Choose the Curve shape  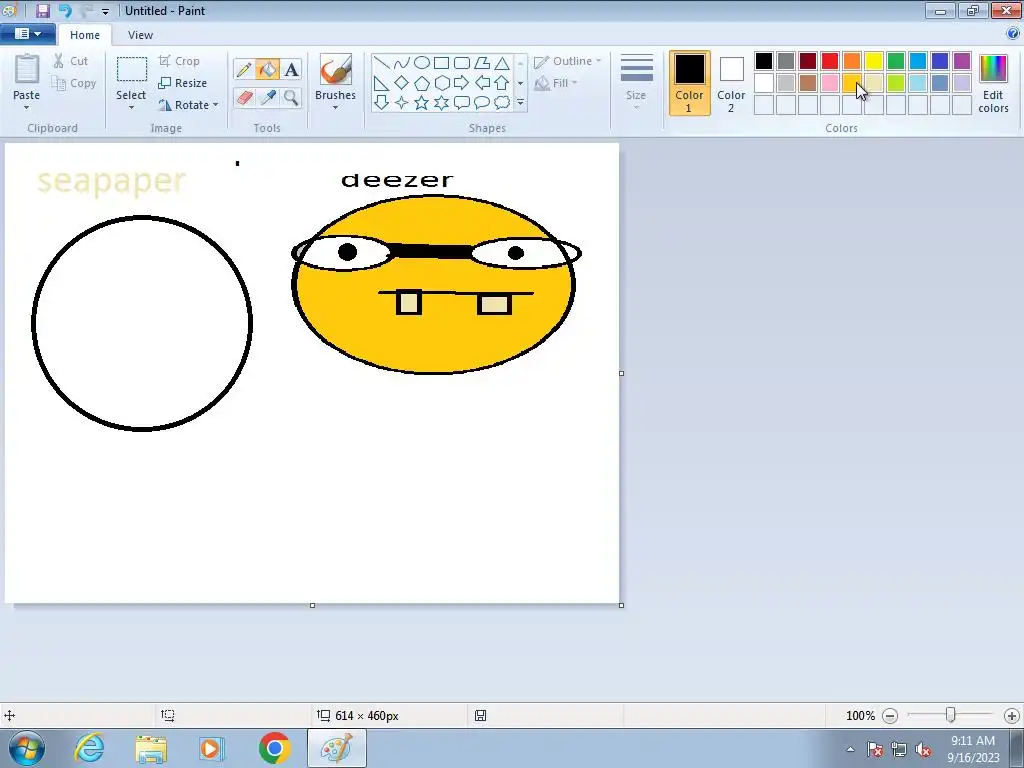pyautogui.click(x=402, y=63)
